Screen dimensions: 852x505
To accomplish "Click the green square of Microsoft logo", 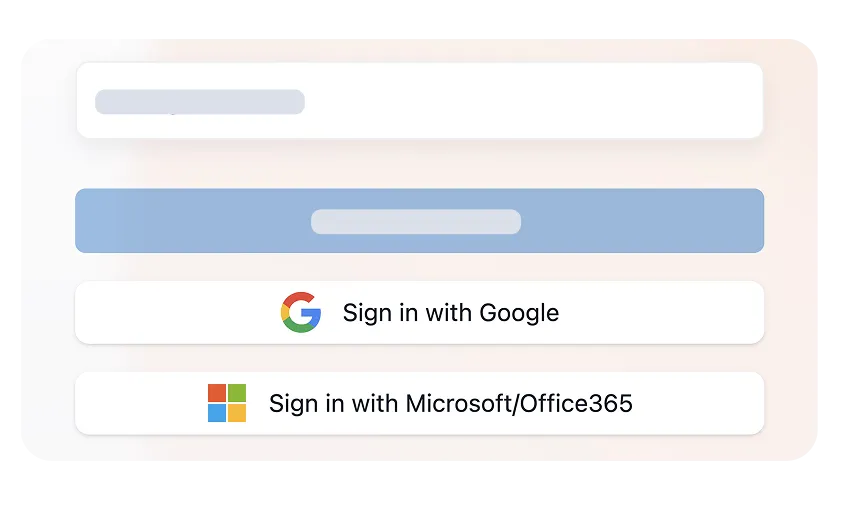I will (x=237, y=393).
